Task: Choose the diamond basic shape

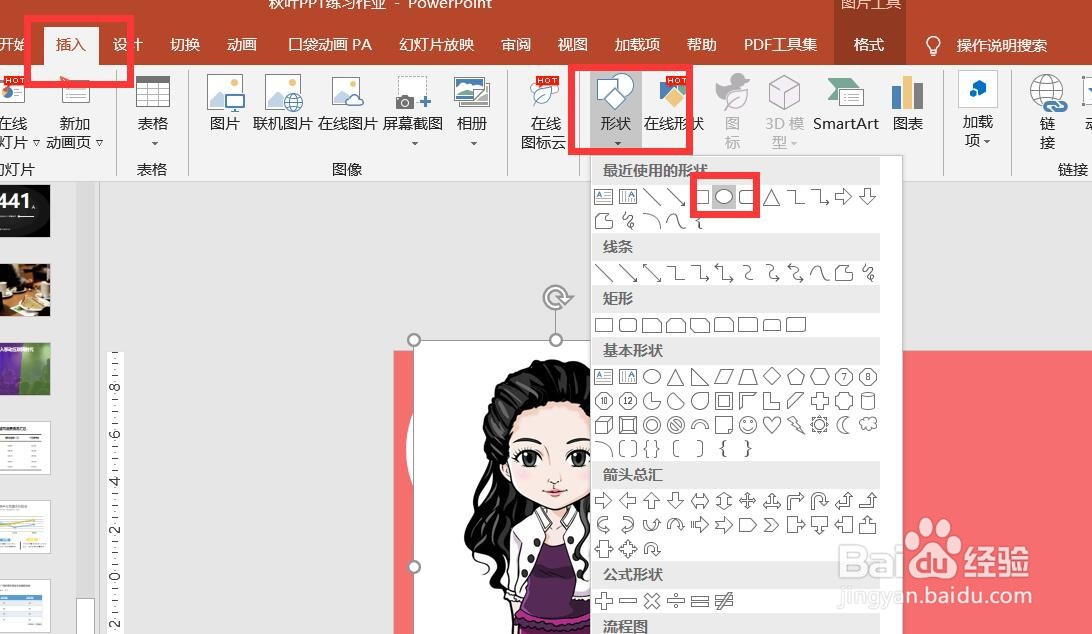Action: point(772,377)
